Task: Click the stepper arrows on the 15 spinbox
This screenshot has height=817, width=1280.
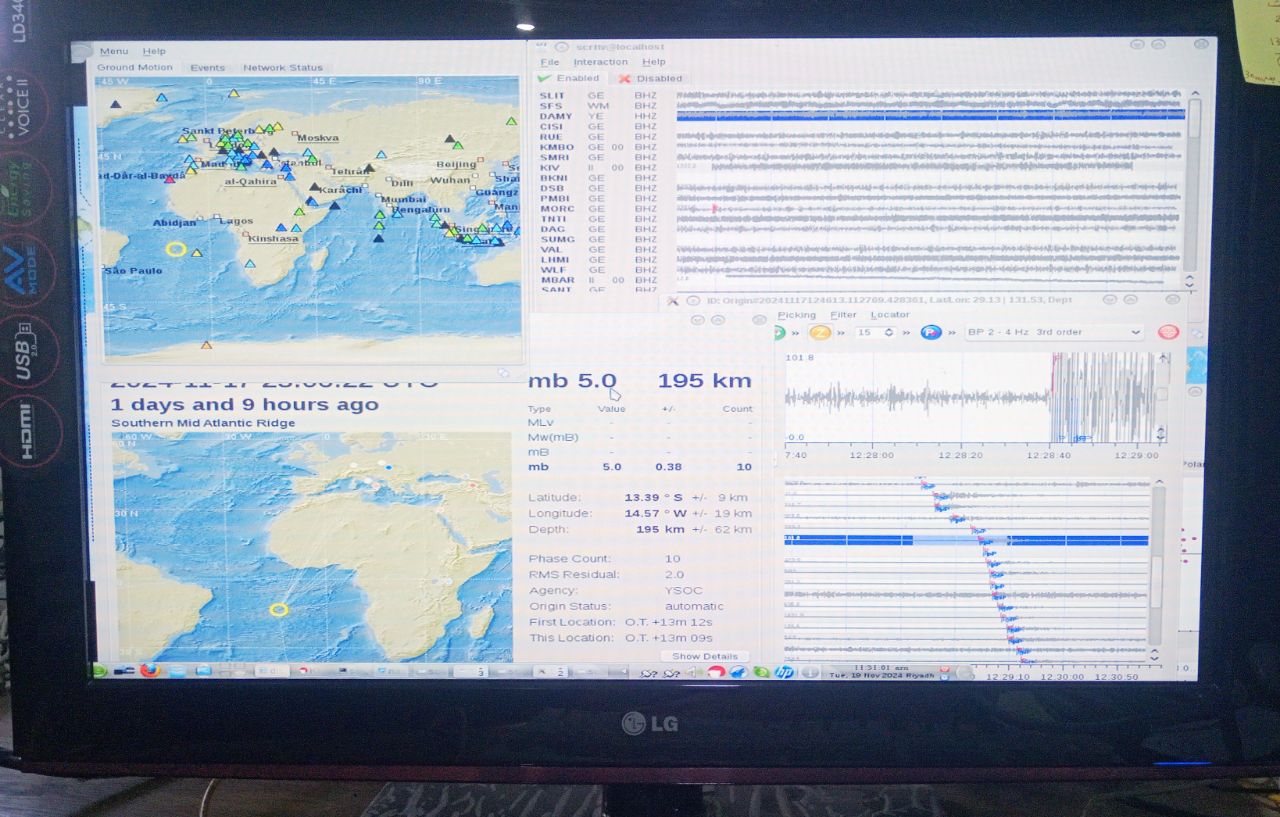Action: pos(889,332)
